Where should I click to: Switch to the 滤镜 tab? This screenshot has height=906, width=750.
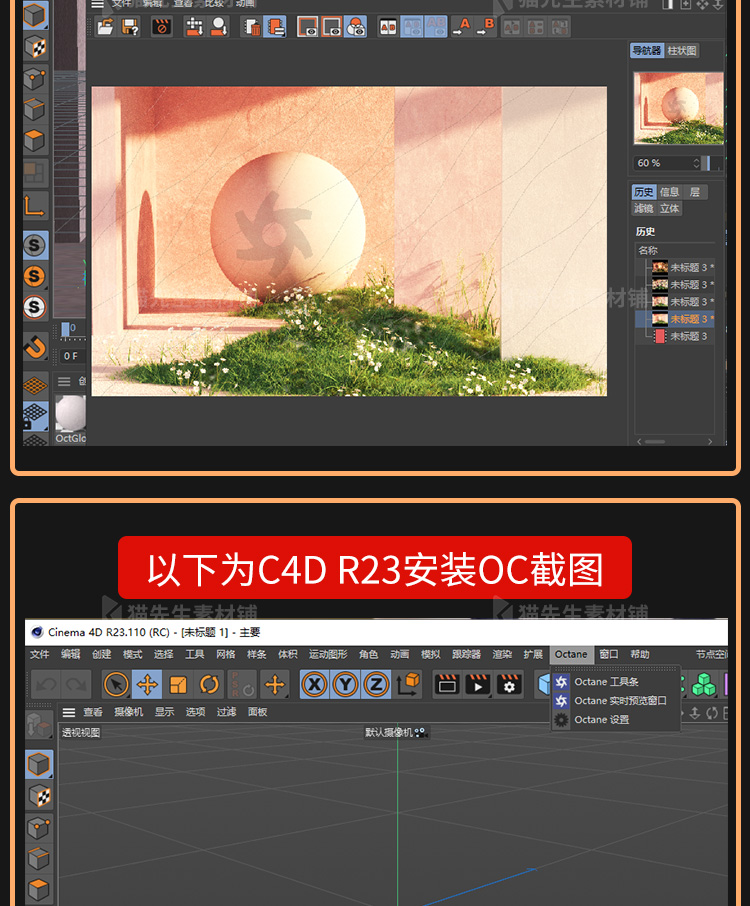pos(643,209)
